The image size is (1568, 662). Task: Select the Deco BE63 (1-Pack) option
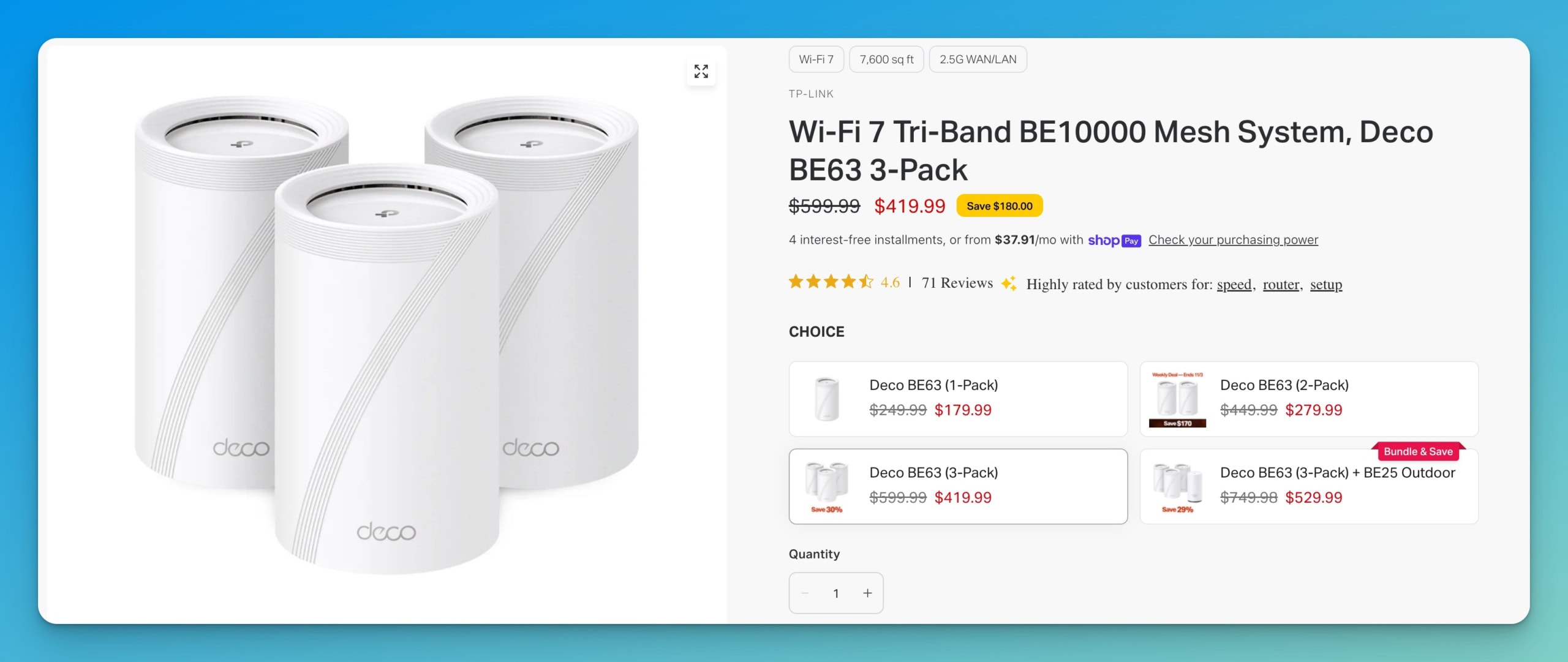tap(957, 399)
